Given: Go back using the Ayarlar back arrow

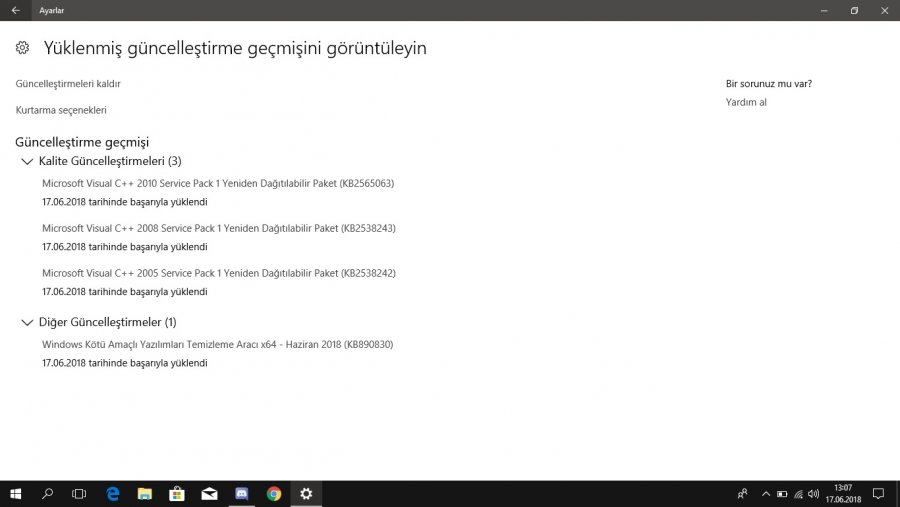Looking at the screenshot, I should [x=15, y=10].
